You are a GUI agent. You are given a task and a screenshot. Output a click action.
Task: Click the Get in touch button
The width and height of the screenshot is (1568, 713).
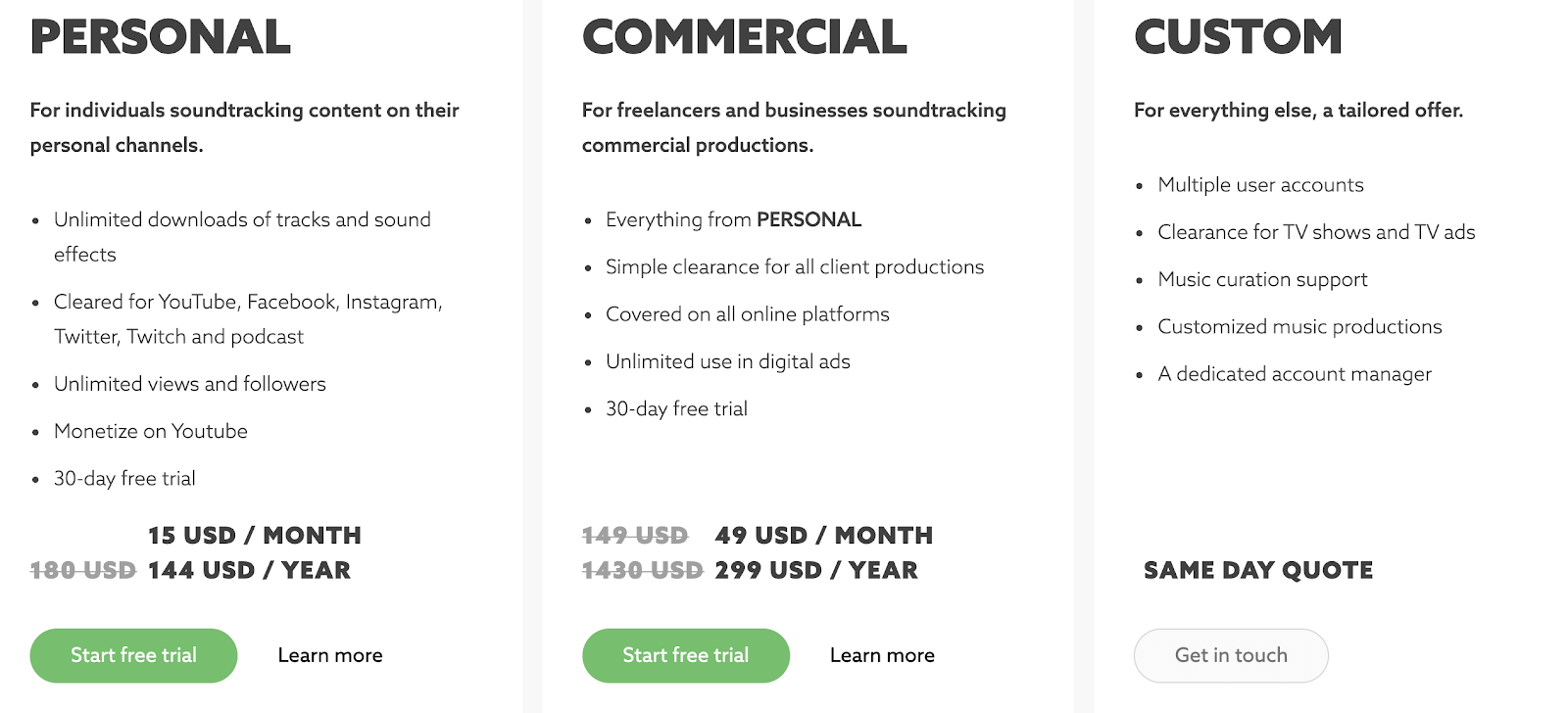pyautogui.click(x=1231, y=655)
